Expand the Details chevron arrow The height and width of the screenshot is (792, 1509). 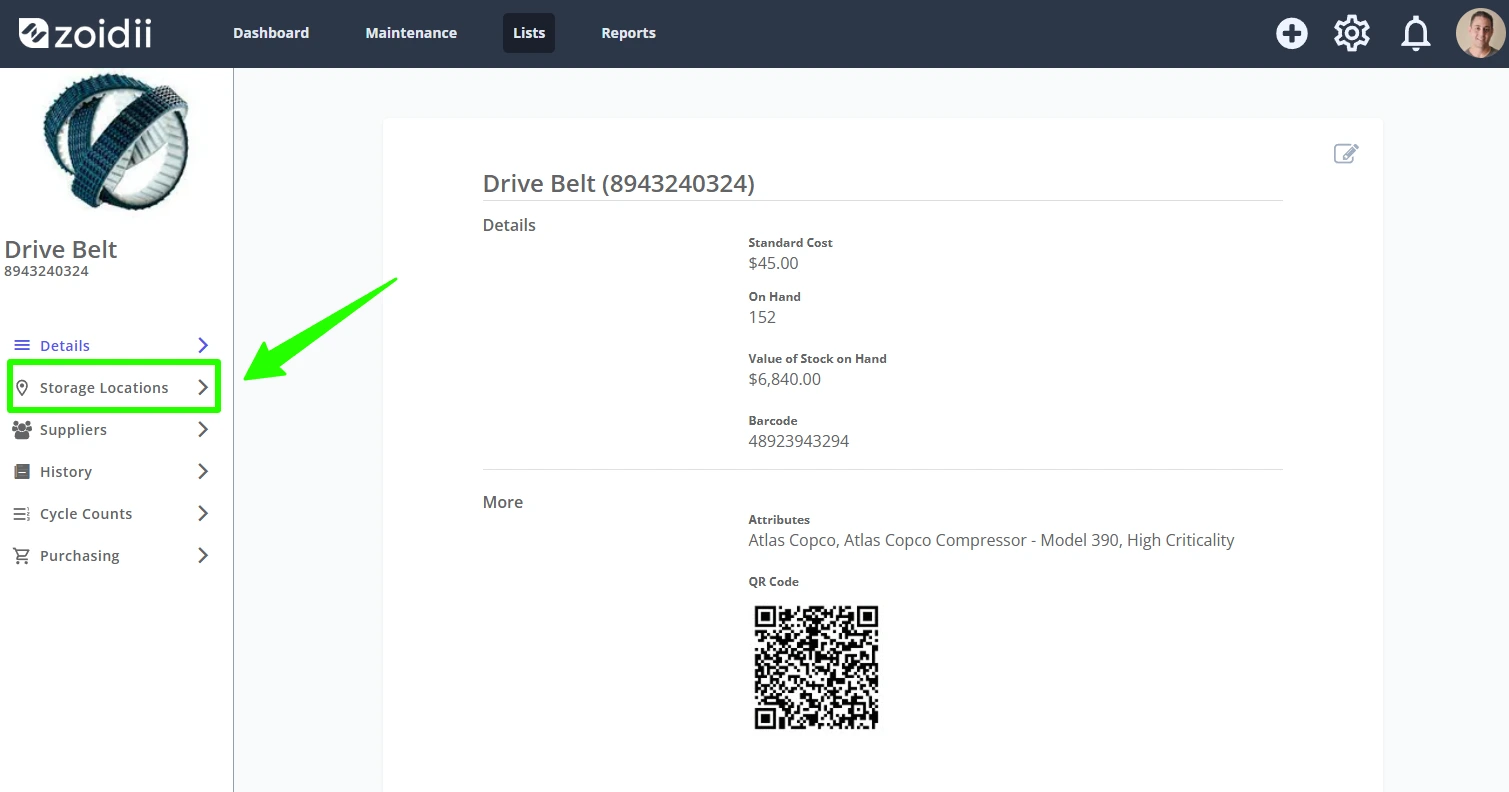click(x=203, y=346)
